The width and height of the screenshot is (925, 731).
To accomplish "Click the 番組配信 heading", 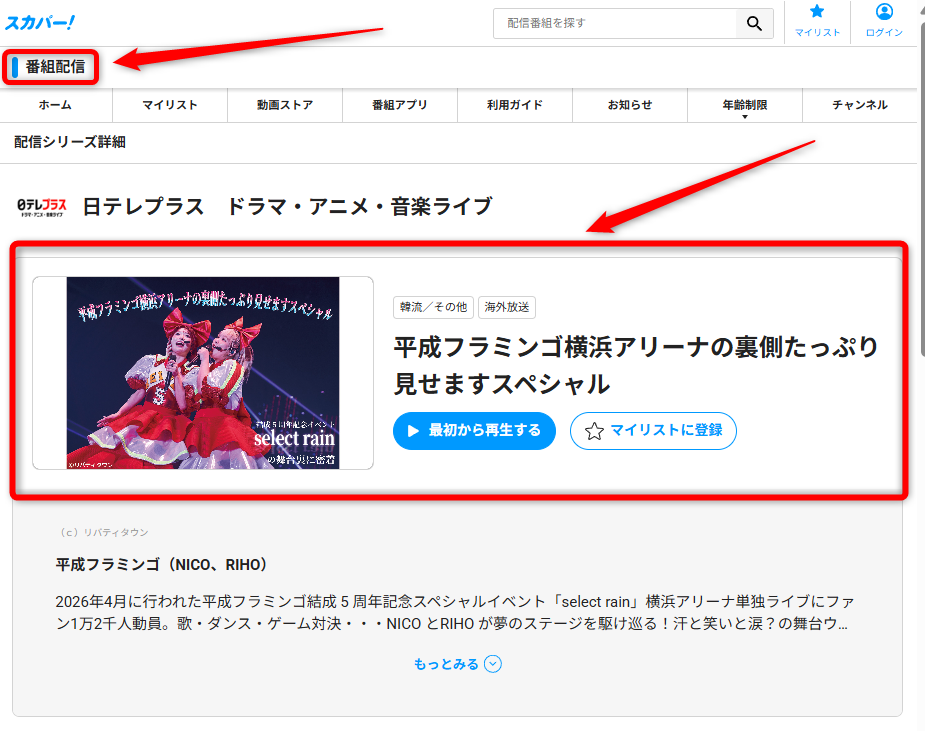I will click(x=55, y=67).
